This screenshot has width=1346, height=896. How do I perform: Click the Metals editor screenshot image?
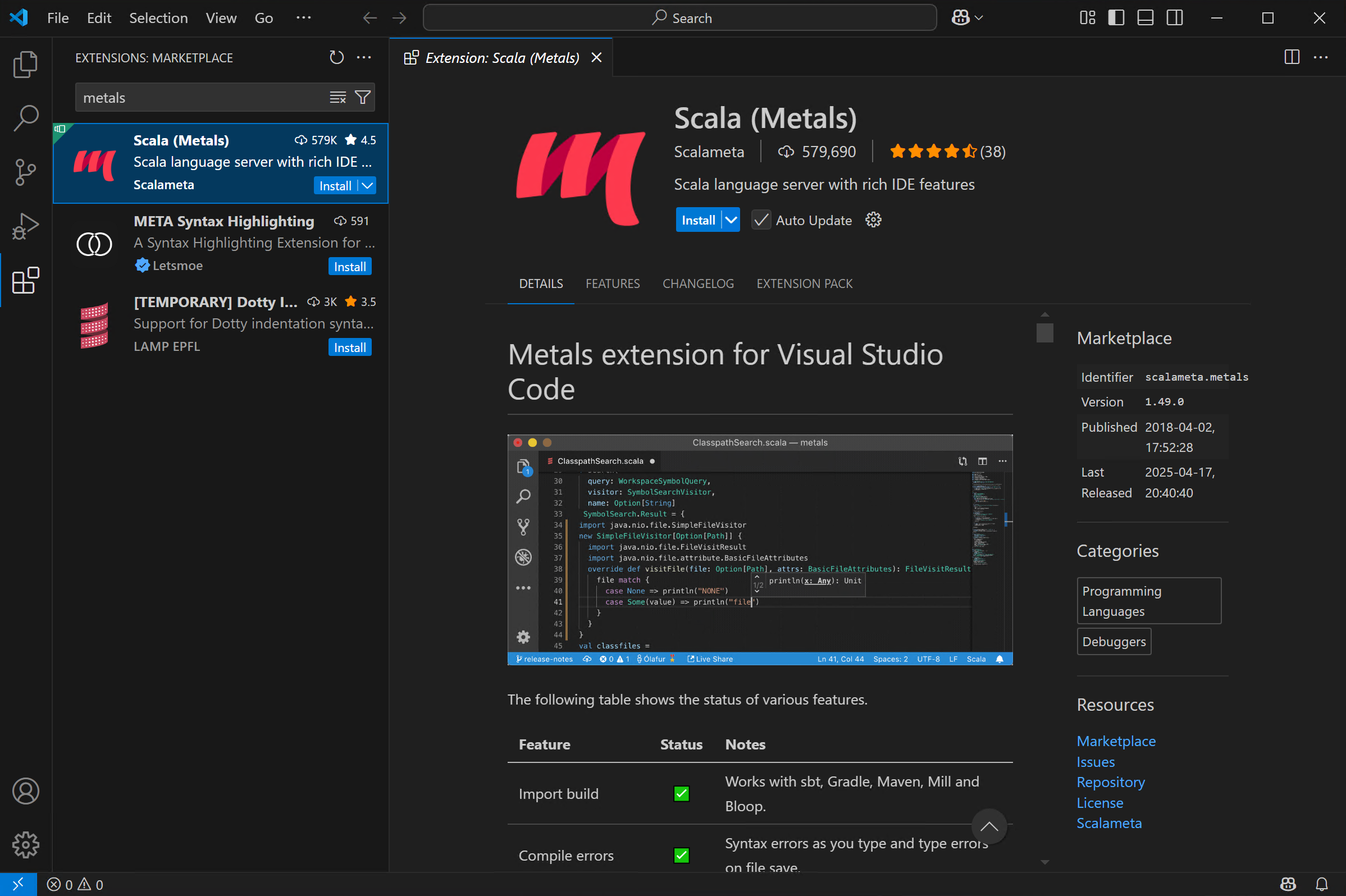pos(760,550)
